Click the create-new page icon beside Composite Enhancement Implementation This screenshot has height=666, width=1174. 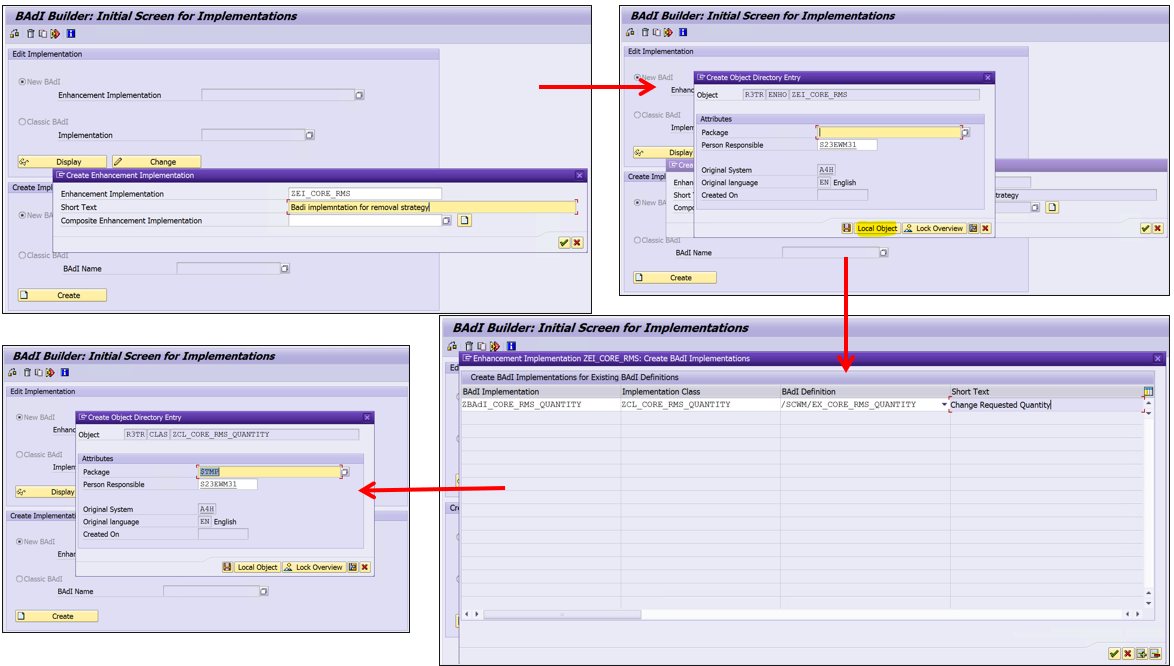click(x=465, y=221)
